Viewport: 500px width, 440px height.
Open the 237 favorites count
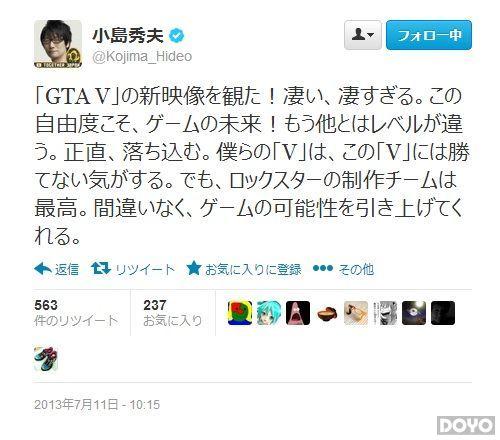click(173, 313)
